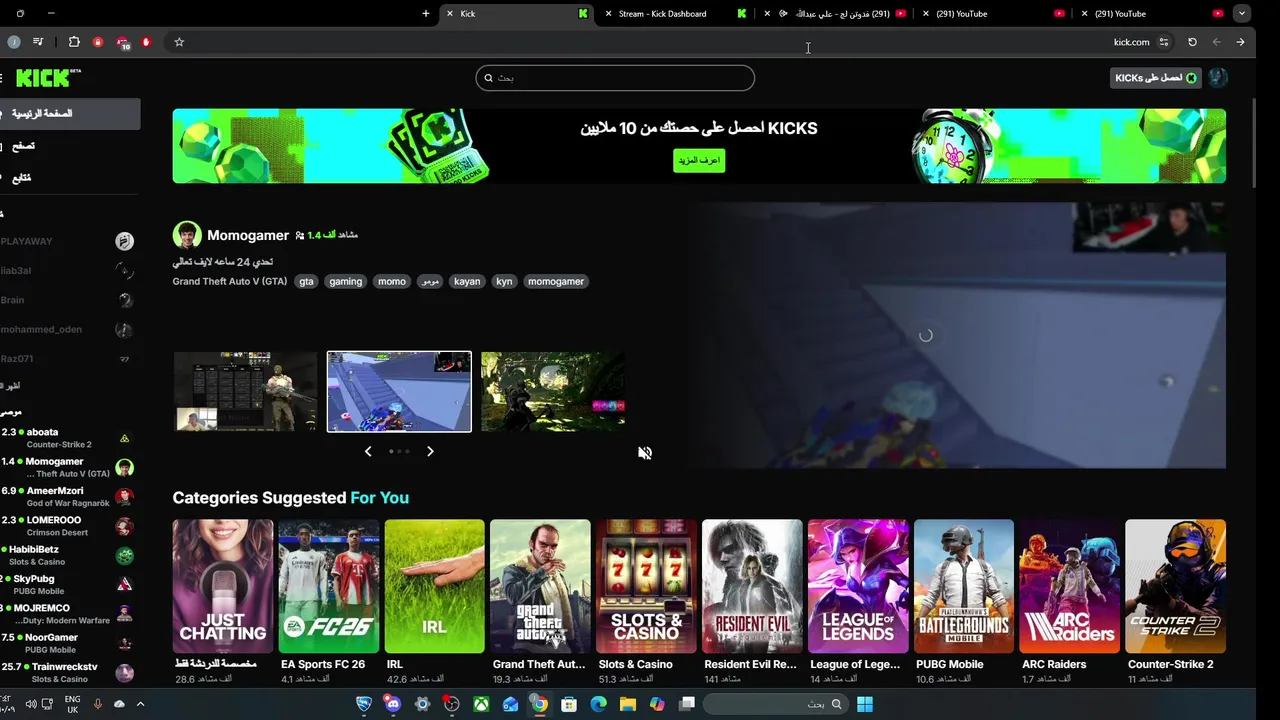This screenshot has width=1280, height=720.
Task: Click Trainwreckstv avatar in the sidebar
Action: pos(124,673)
